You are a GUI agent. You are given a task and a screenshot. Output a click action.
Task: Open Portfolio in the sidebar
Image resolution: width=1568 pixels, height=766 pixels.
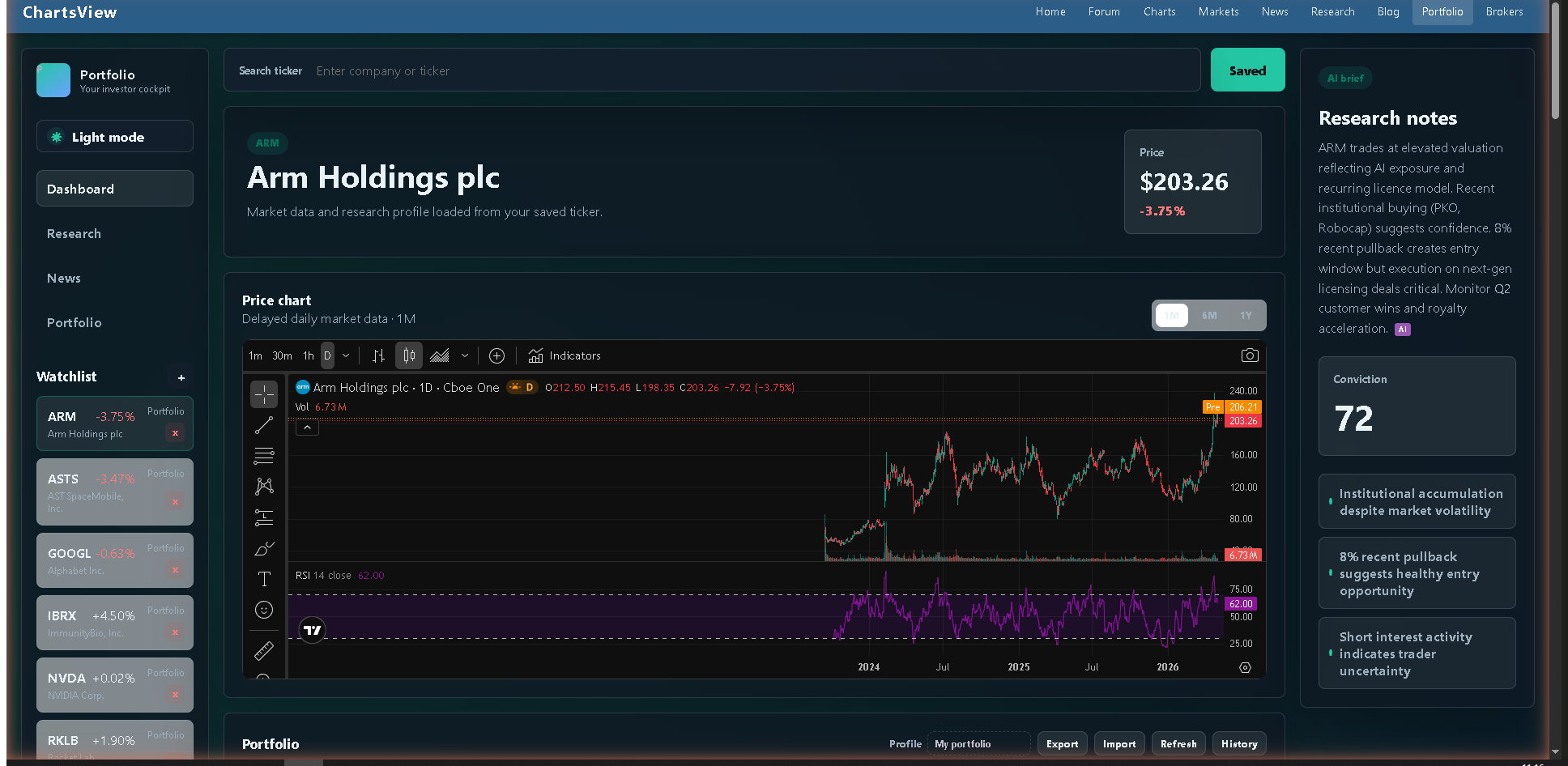[x=115, y=322]
